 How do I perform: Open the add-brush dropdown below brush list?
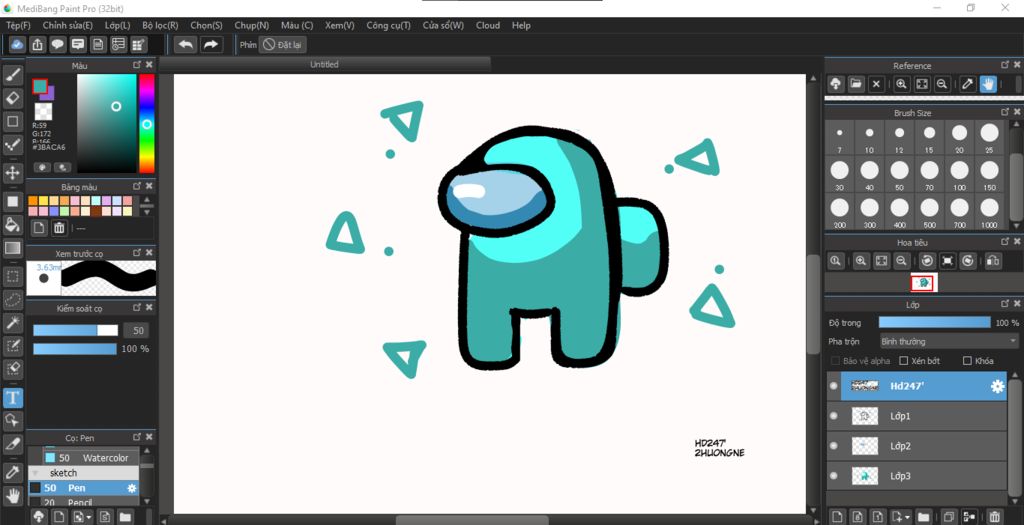88,518
